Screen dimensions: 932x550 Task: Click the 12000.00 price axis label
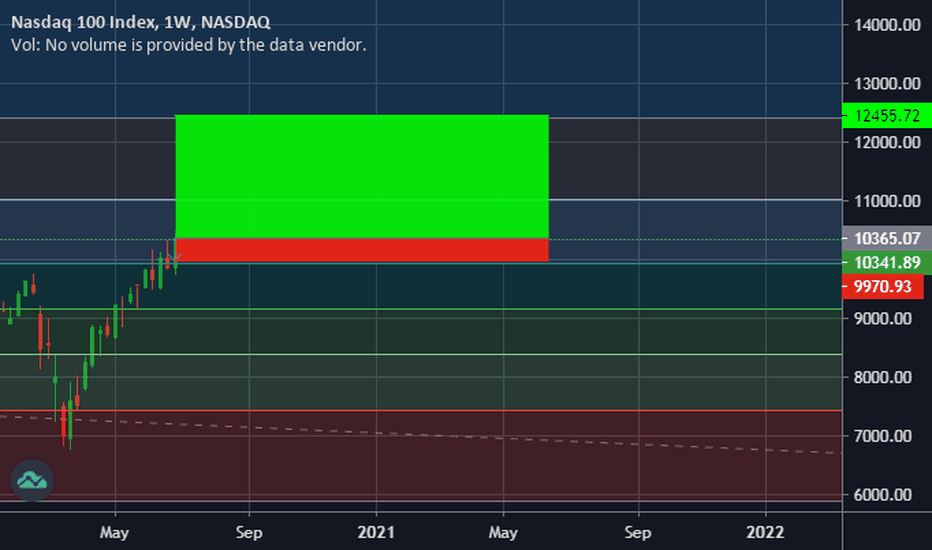pyautogui.click(x=887, y=142)
